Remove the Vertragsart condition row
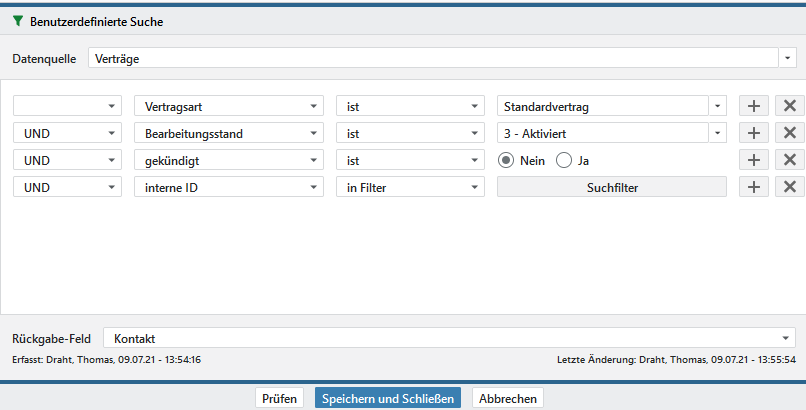 (789, 106)
